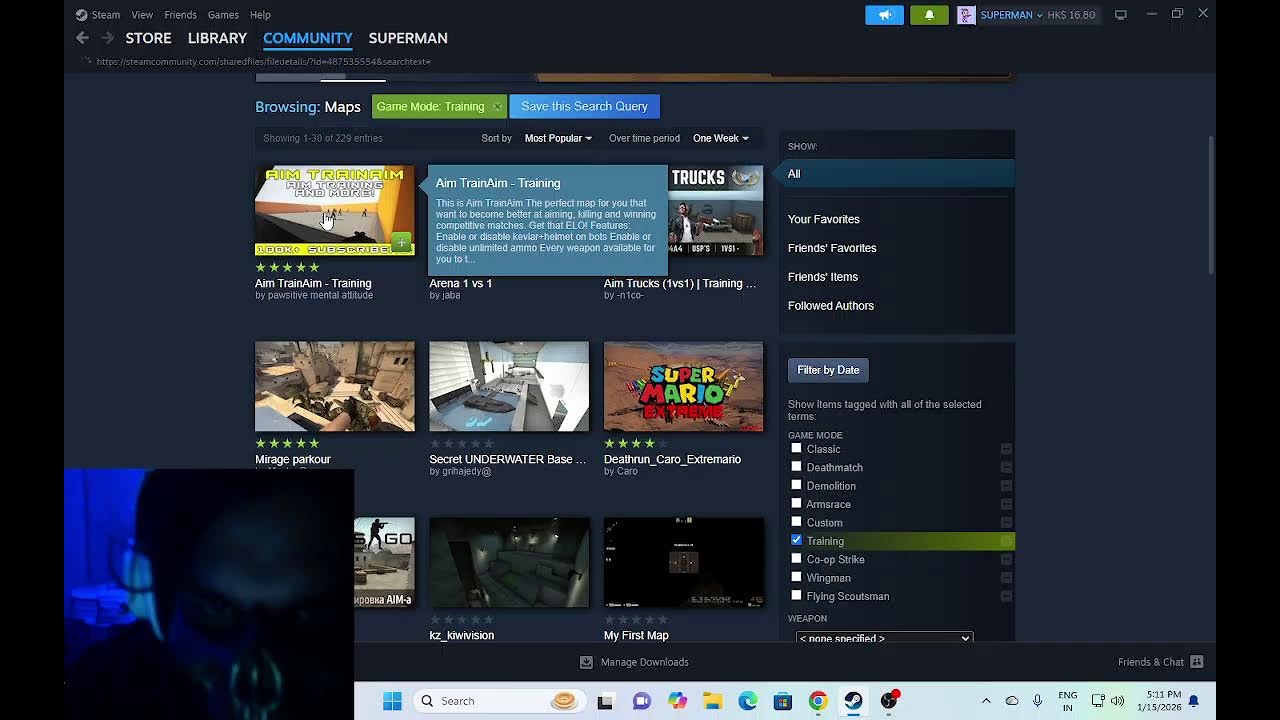Open the Friends menu

(180, 15)
